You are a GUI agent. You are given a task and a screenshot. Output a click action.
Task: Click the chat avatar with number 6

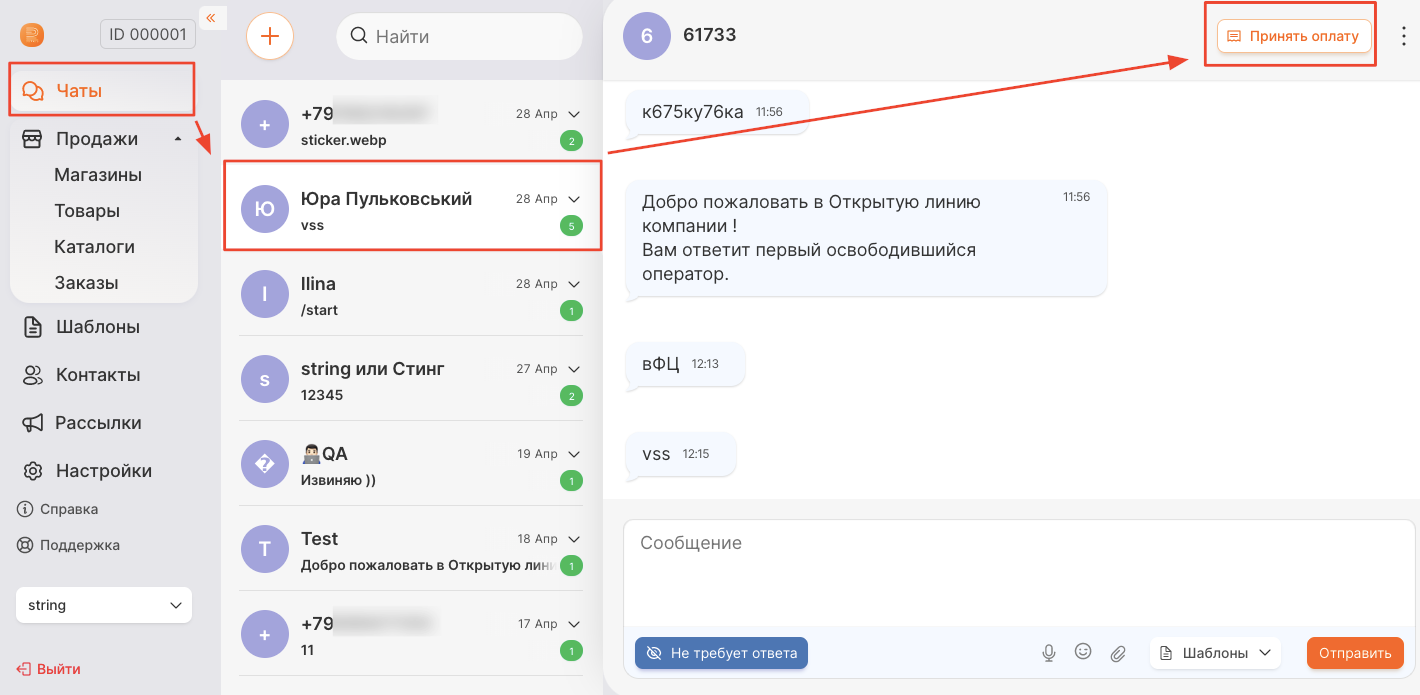click(x=647, y=36)
